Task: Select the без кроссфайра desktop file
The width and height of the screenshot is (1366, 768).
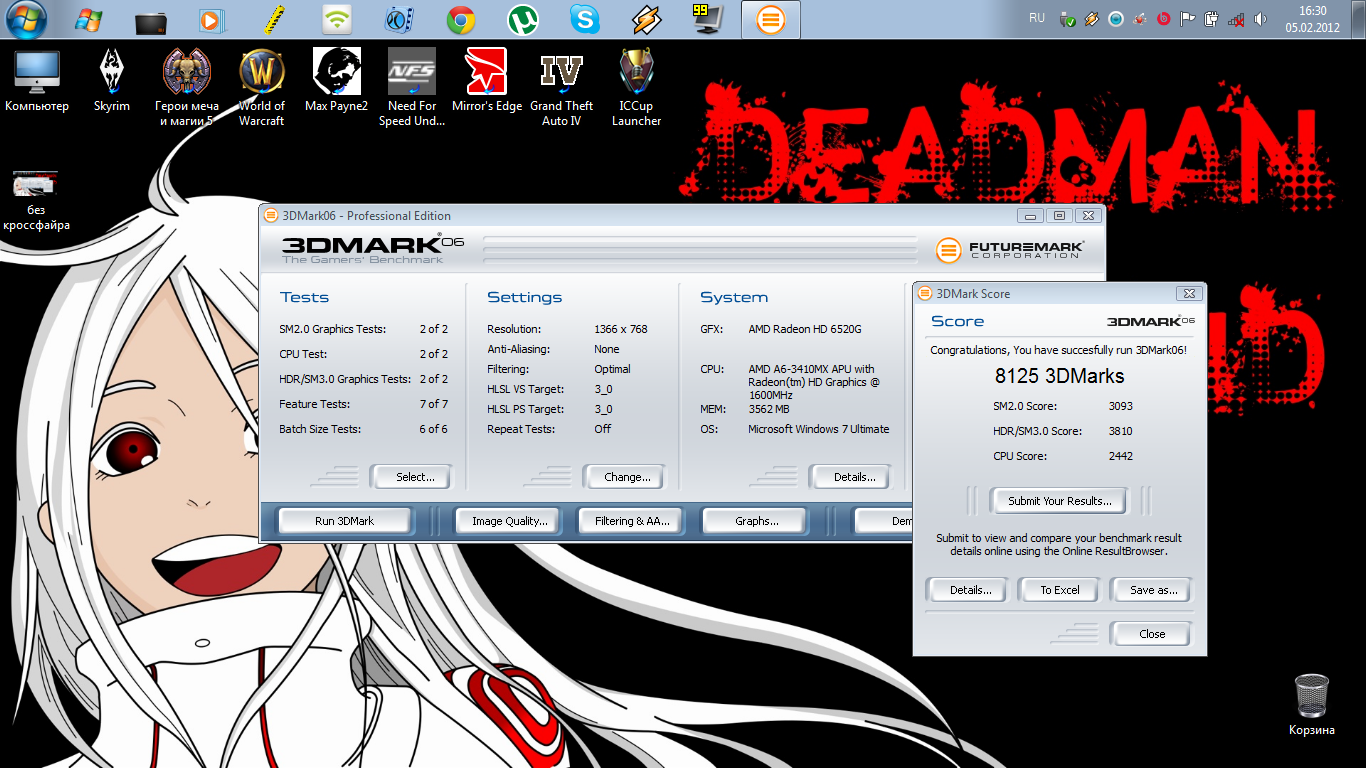Action: pos(37,200)
